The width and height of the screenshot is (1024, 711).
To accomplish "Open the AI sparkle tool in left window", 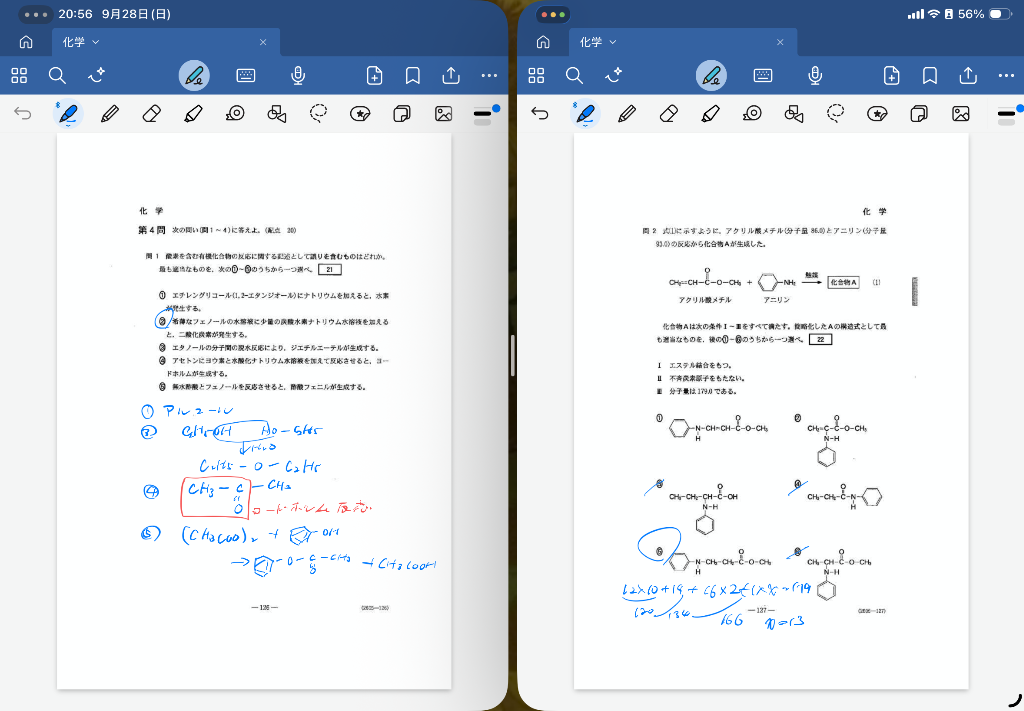I will [97, 76].
